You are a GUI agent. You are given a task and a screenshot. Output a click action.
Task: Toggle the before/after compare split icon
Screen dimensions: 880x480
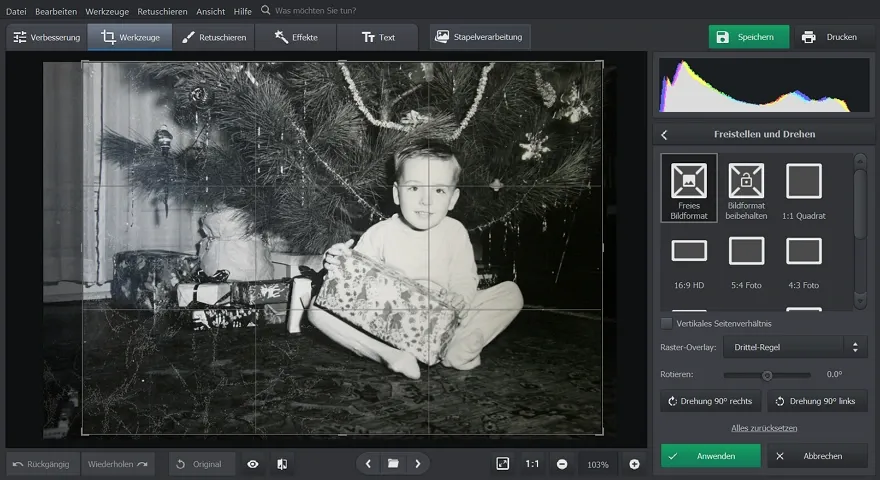pyautogui.click(x=282, y=464)
